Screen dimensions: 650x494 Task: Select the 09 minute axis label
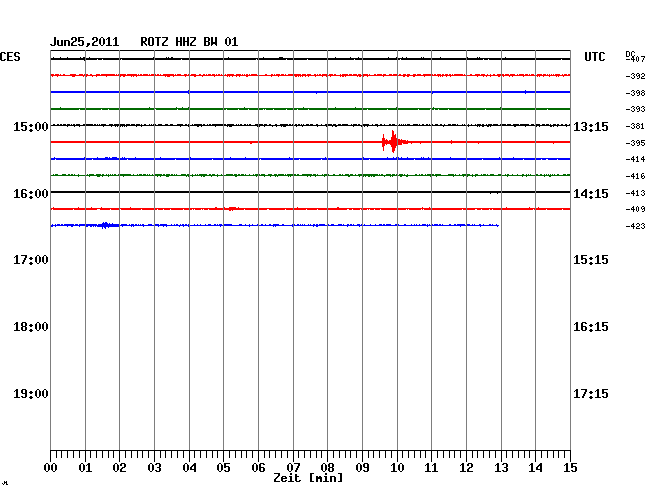tap(362, 468)
